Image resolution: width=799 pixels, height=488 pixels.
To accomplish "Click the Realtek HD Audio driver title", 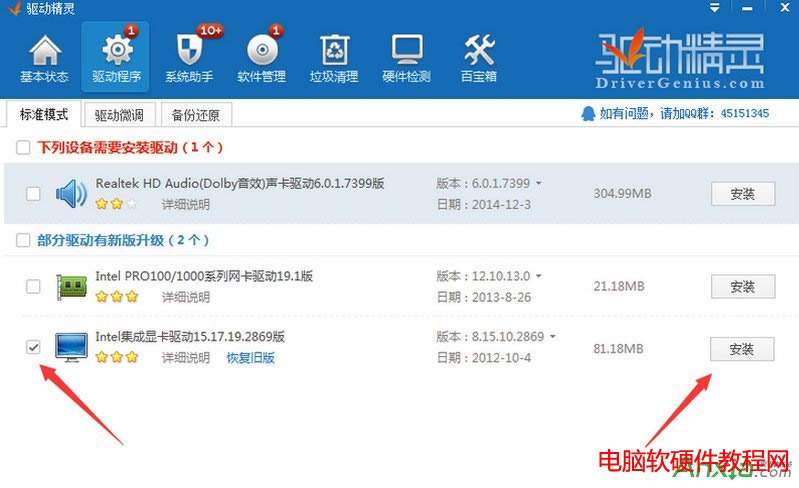I will click(x=240, y=183).
